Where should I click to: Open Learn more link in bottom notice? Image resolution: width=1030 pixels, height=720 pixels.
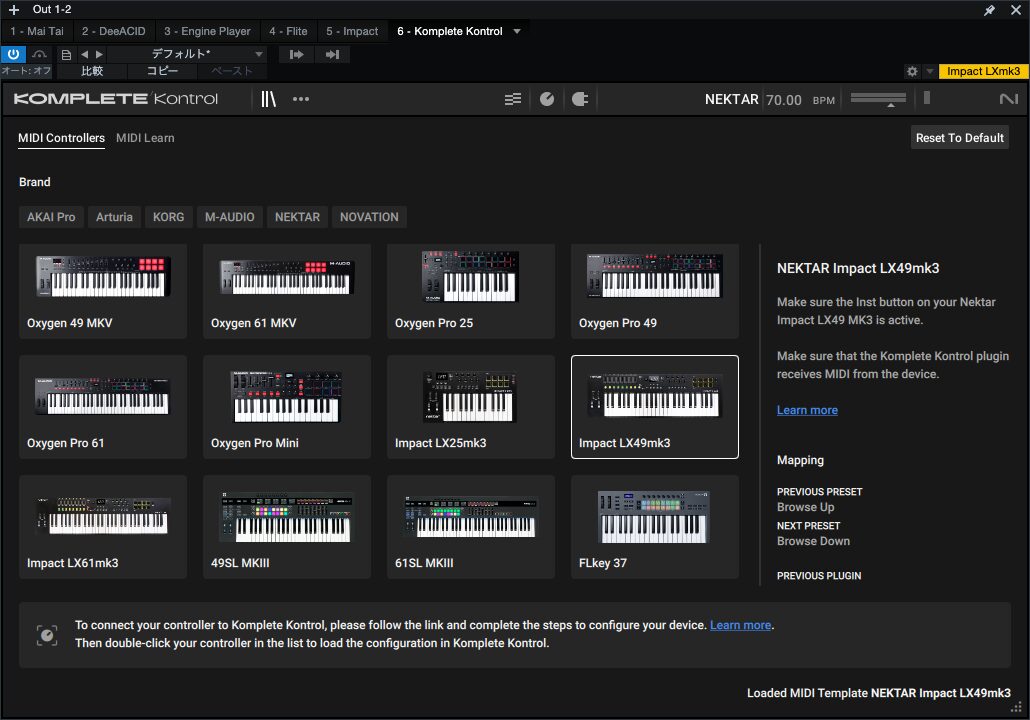click(740, 625)
